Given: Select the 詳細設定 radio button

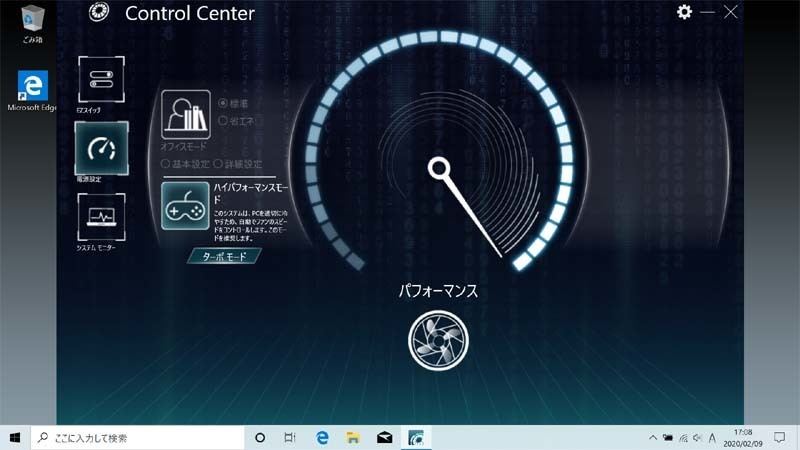Looking at the screenshot, I should 218,164.
